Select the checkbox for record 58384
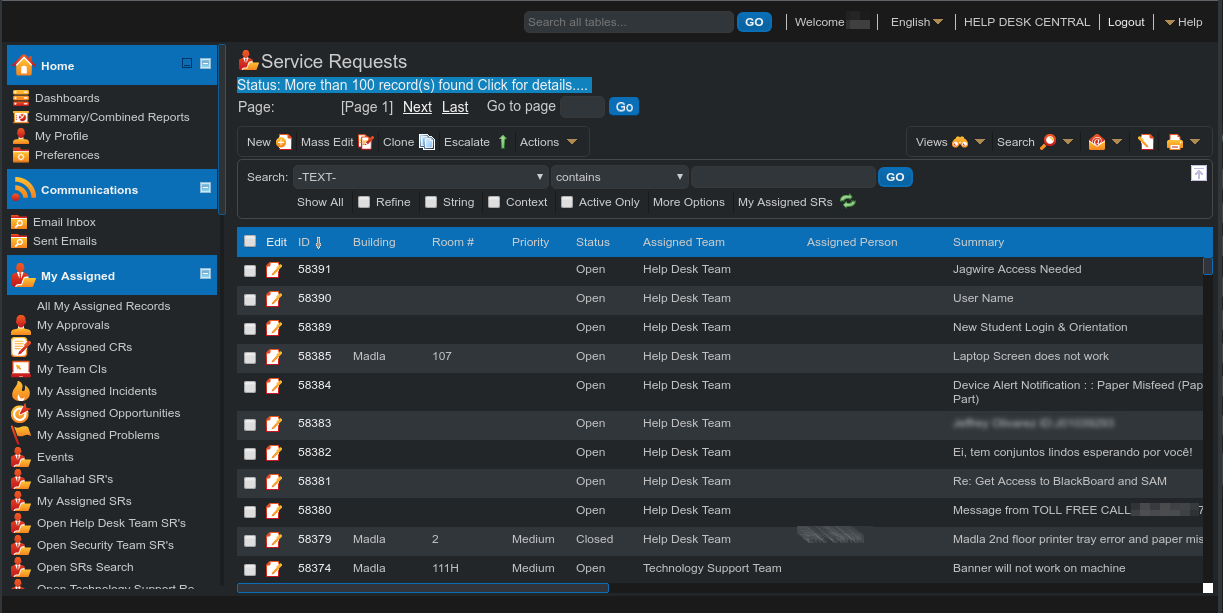Viewport: 1223px width, 613px height. click(250, 387)
